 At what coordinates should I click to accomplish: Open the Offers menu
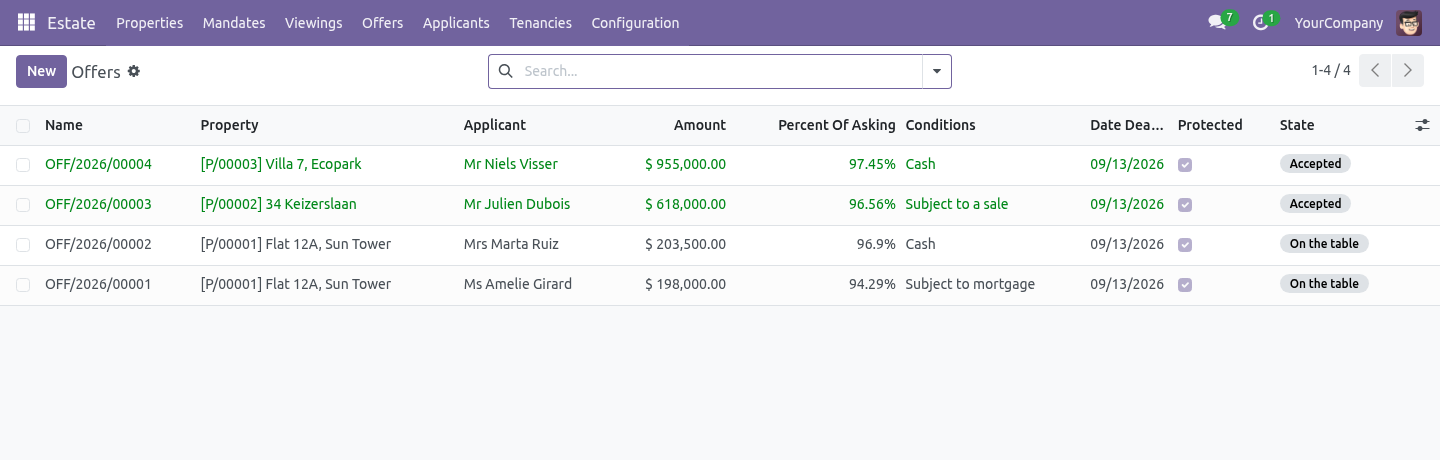(382, 22)
